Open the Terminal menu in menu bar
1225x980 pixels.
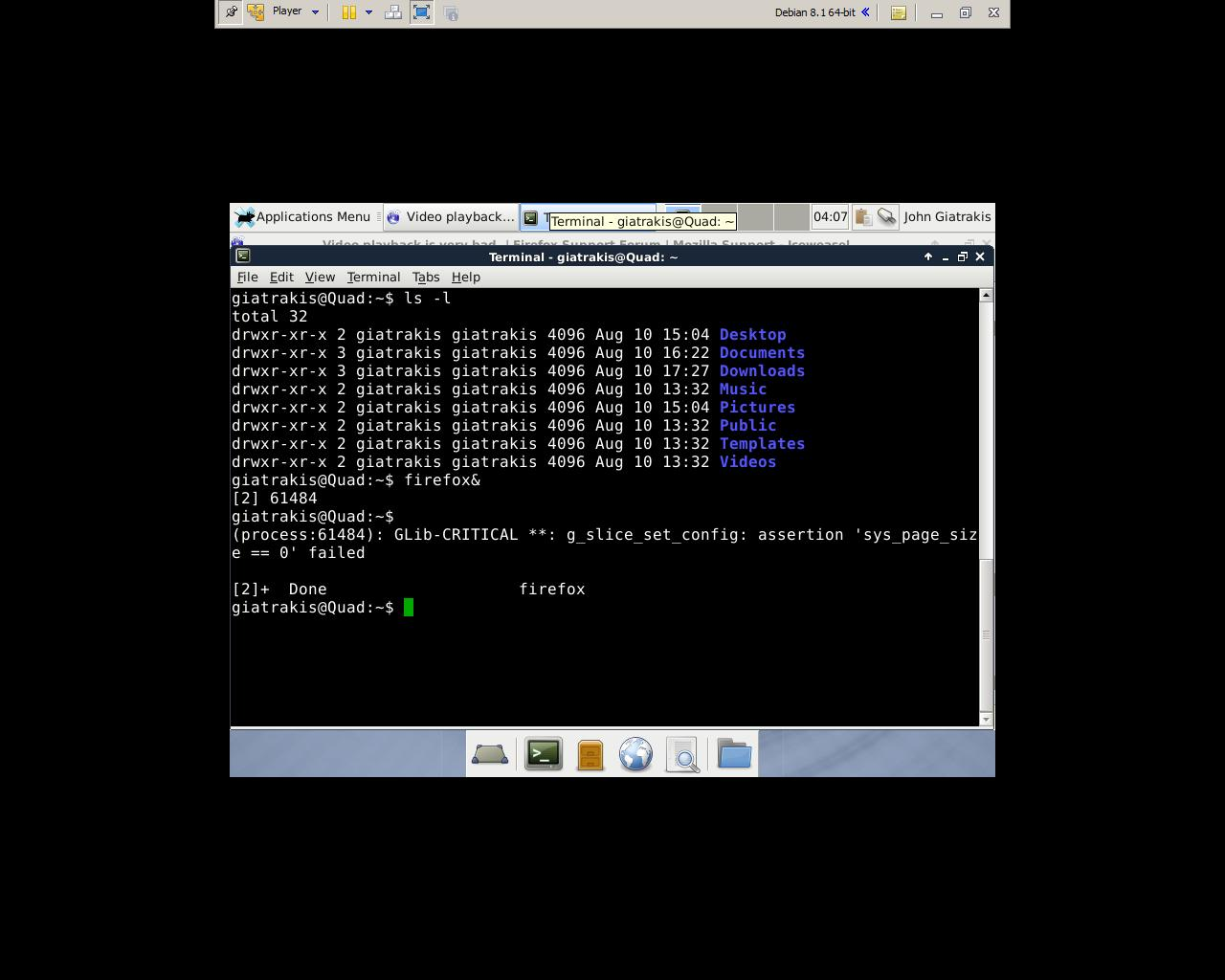click(373, 277)
